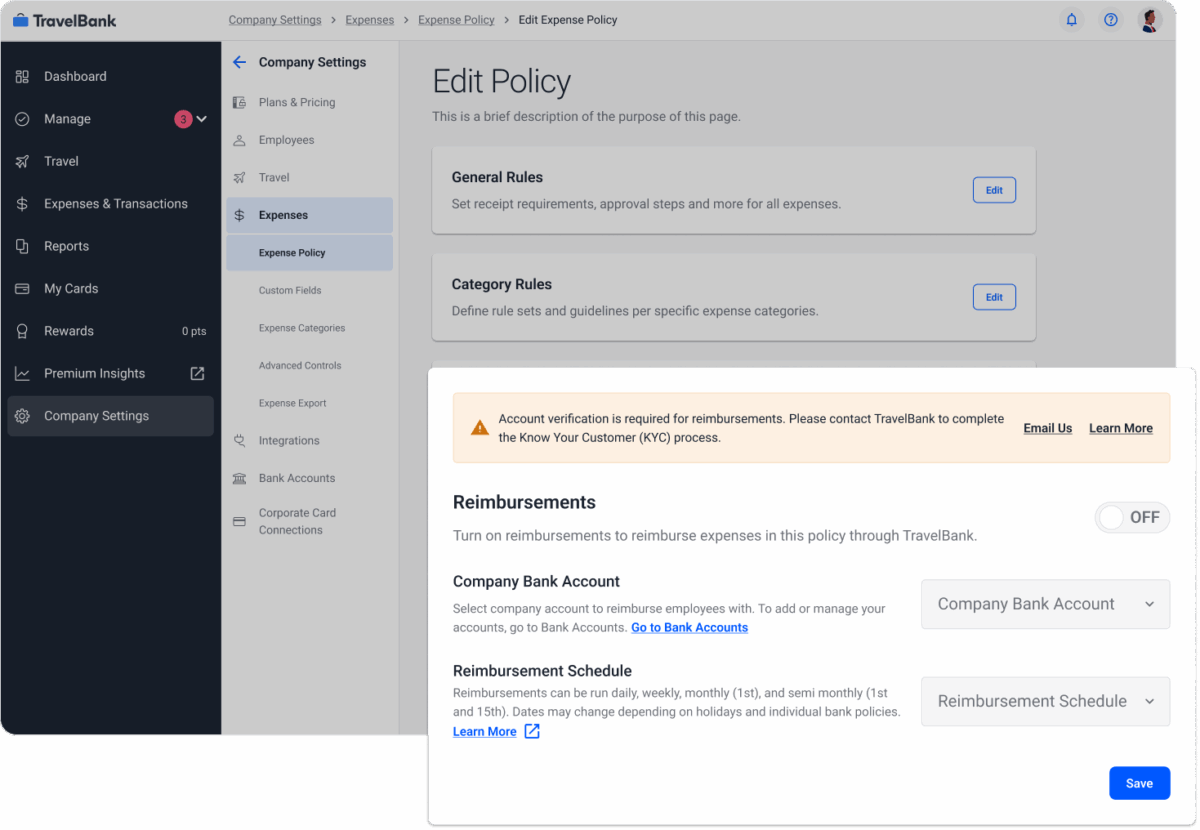Open Reports menu item
The width and height of the screenshot is (1200, 830).
click(x=110, y=246)
